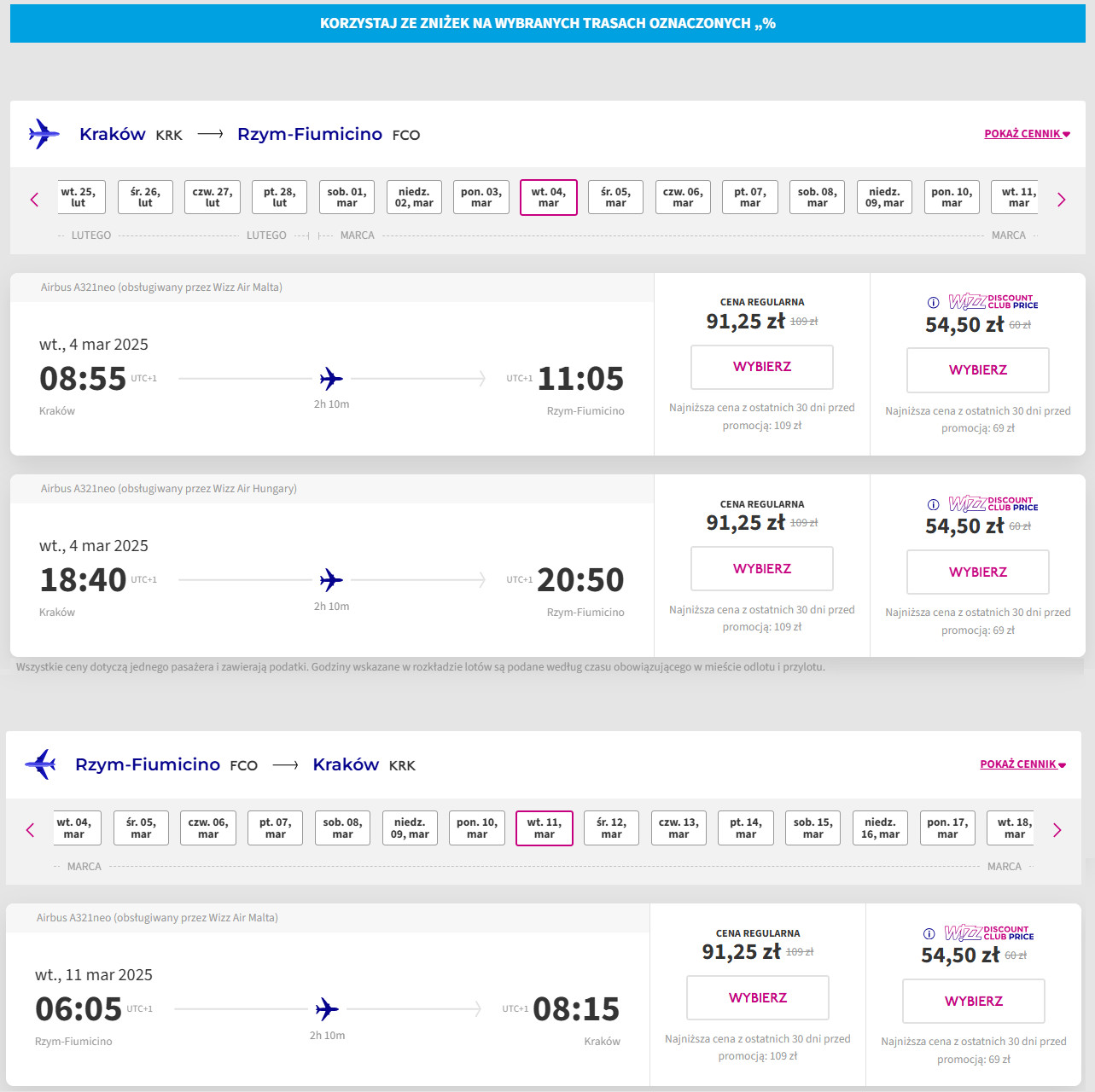The height and width of the screenshot is (1092, 1095).
Task: Choose regular price for 06:05 return flight
Action: pos(757,997)
